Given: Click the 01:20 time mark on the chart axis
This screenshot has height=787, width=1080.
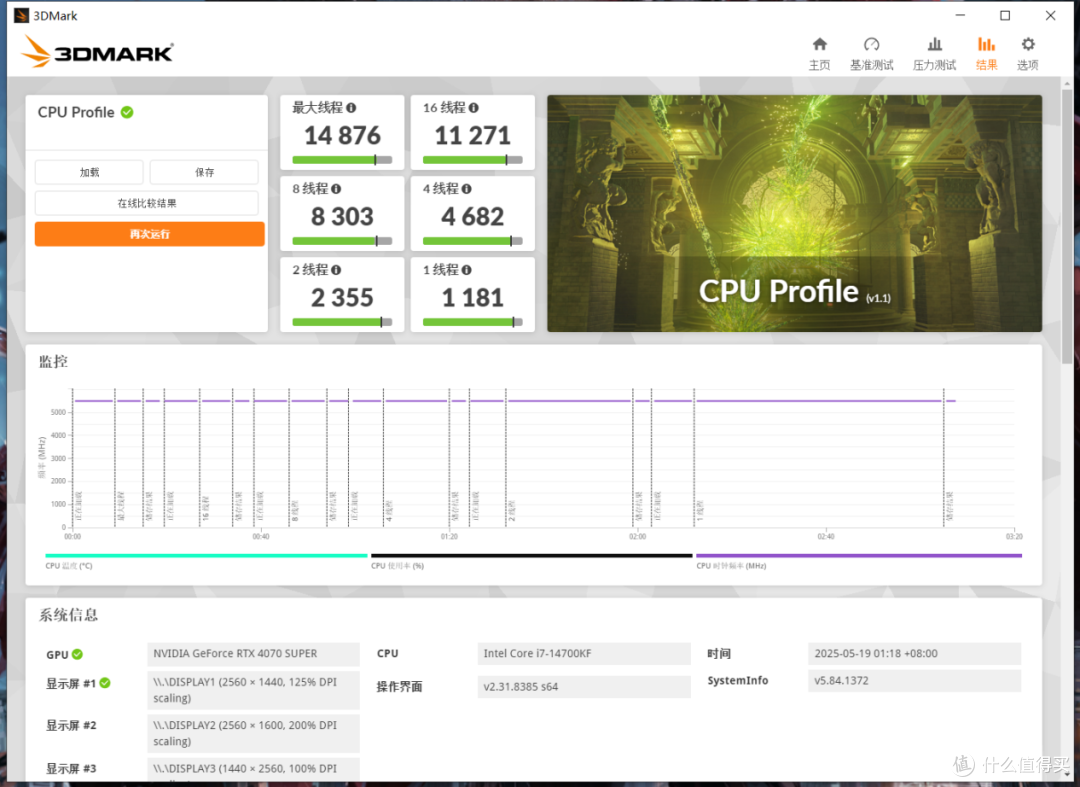Looking at the screenshot, I should (x=449, y=536).
